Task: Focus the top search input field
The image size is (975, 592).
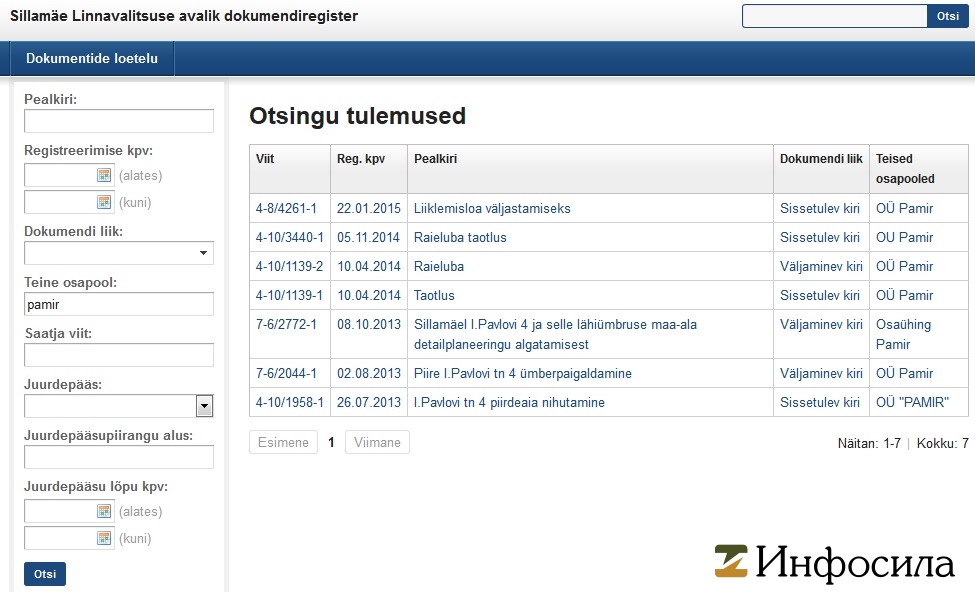Action: [x=834, y=16]
